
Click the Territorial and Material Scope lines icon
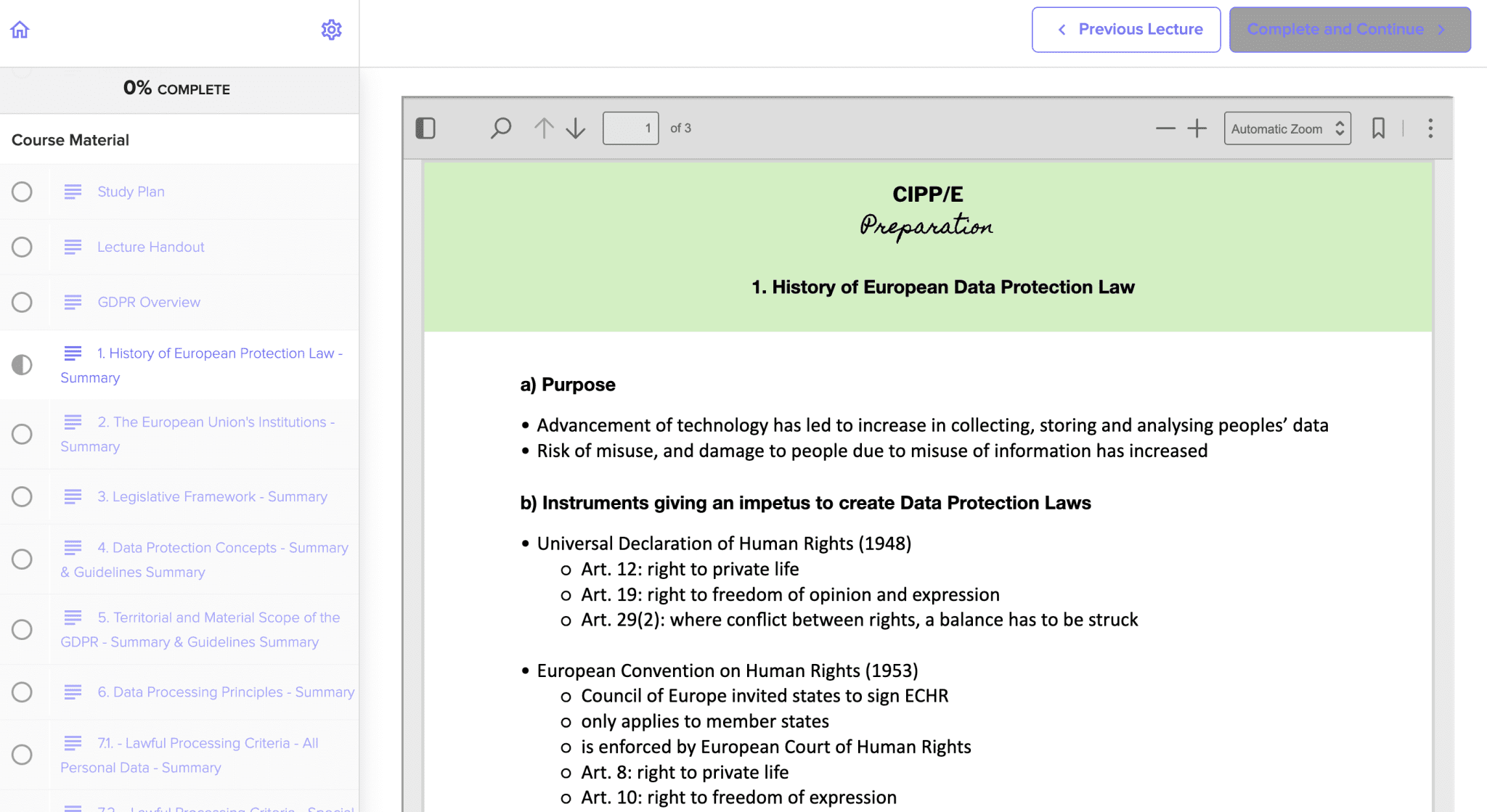(73, 618)
